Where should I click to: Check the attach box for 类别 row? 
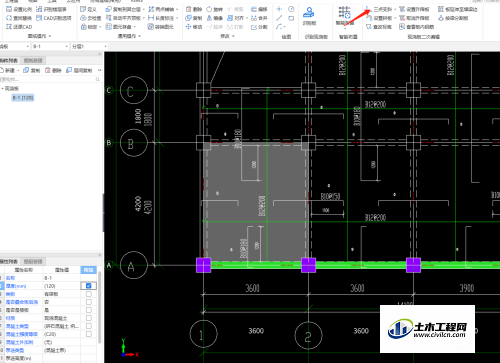88,294
